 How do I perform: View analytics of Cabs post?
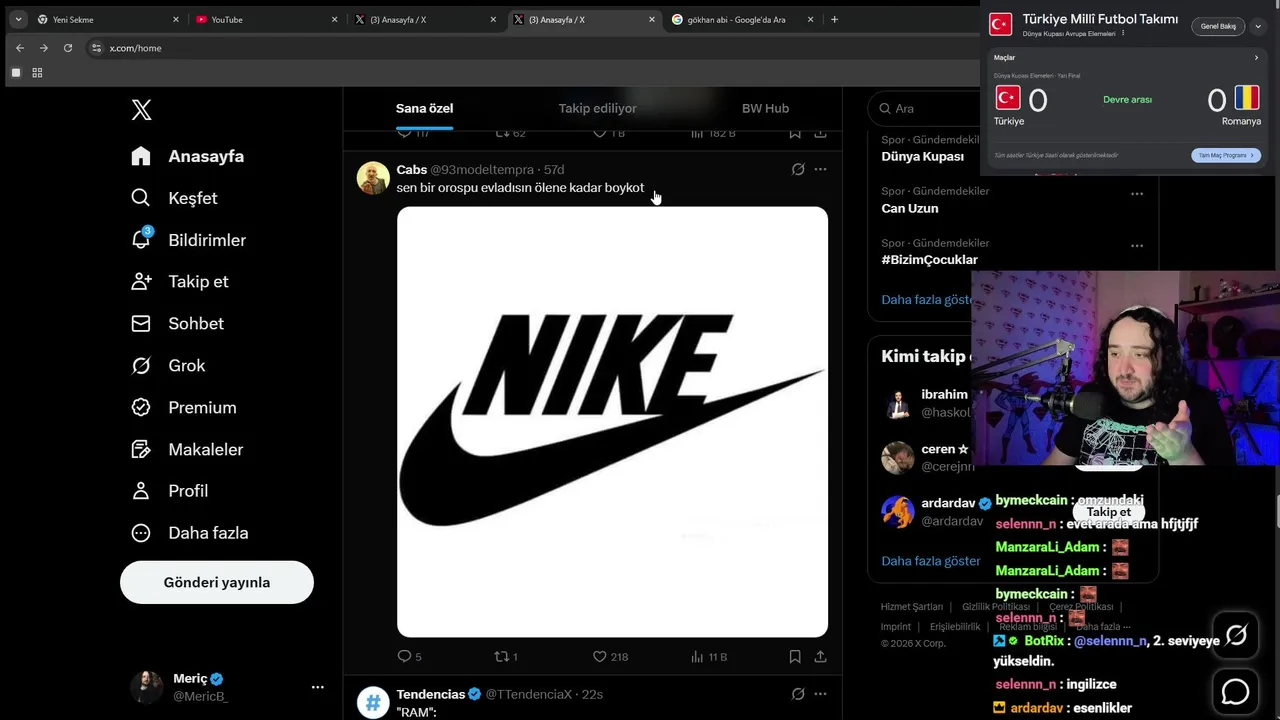click(x=709, y=657)
